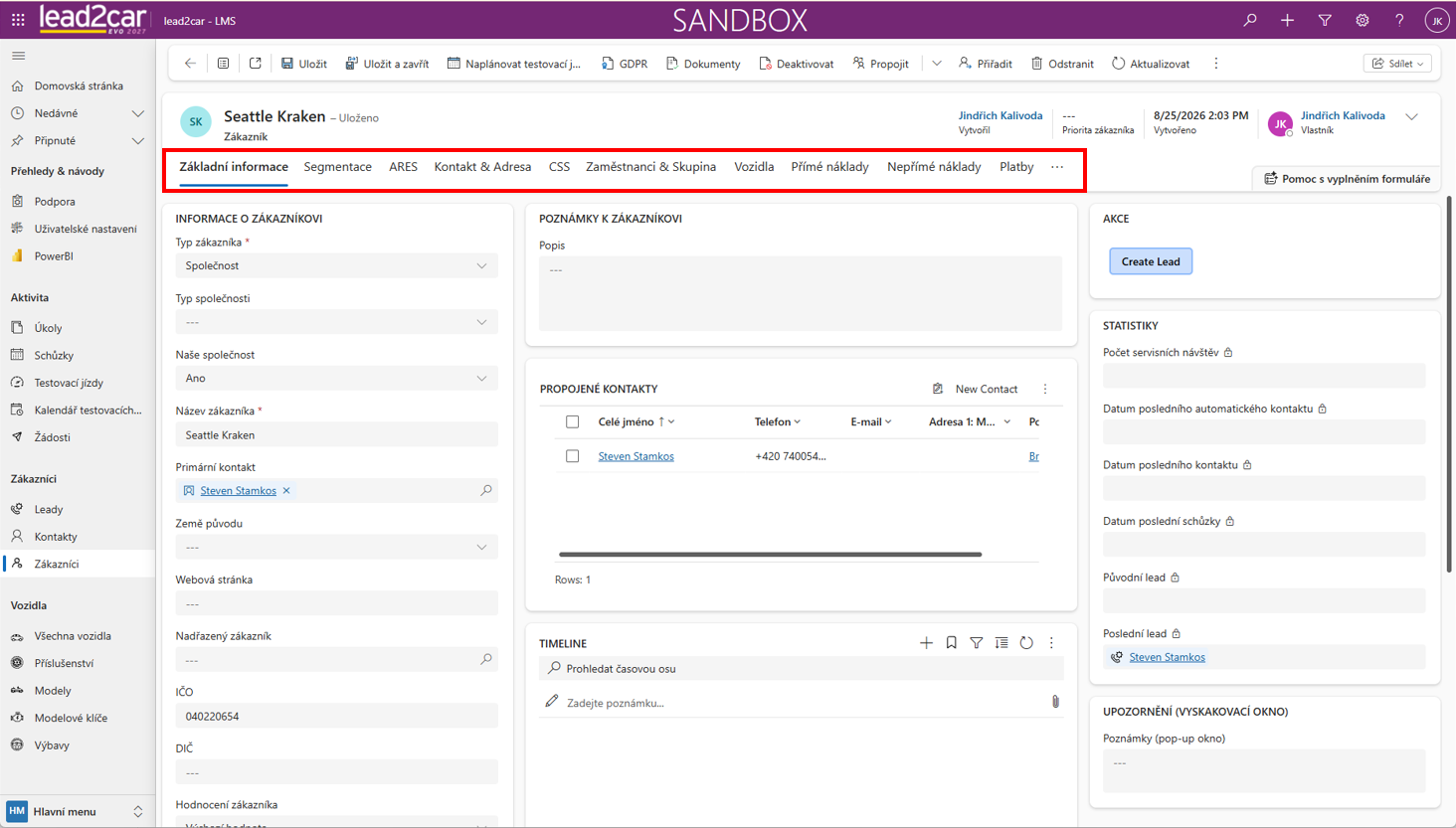This screenshot has width=1456, height=828.
Task: Refresh the timeline
Action: (x=1026, y=643)
